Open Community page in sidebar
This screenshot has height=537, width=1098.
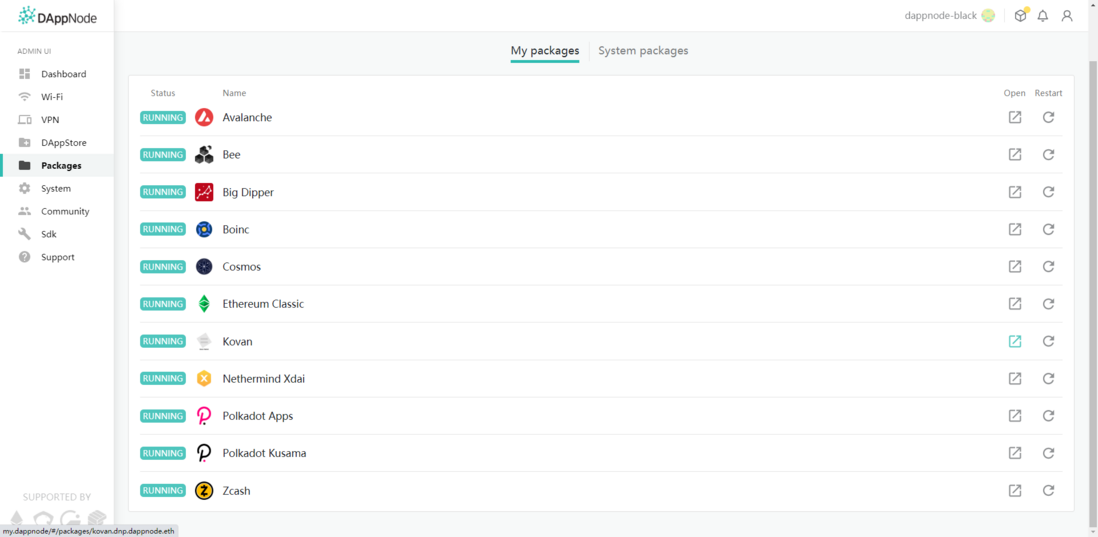point(57,211)
